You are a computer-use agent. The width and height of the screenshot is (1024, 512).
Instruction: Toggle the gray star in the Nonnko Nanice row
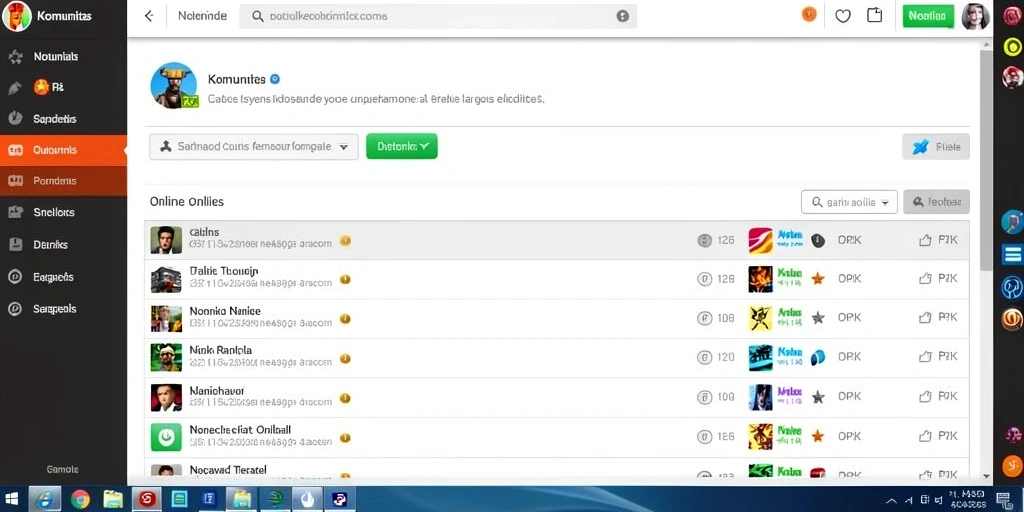pos(818,318)
